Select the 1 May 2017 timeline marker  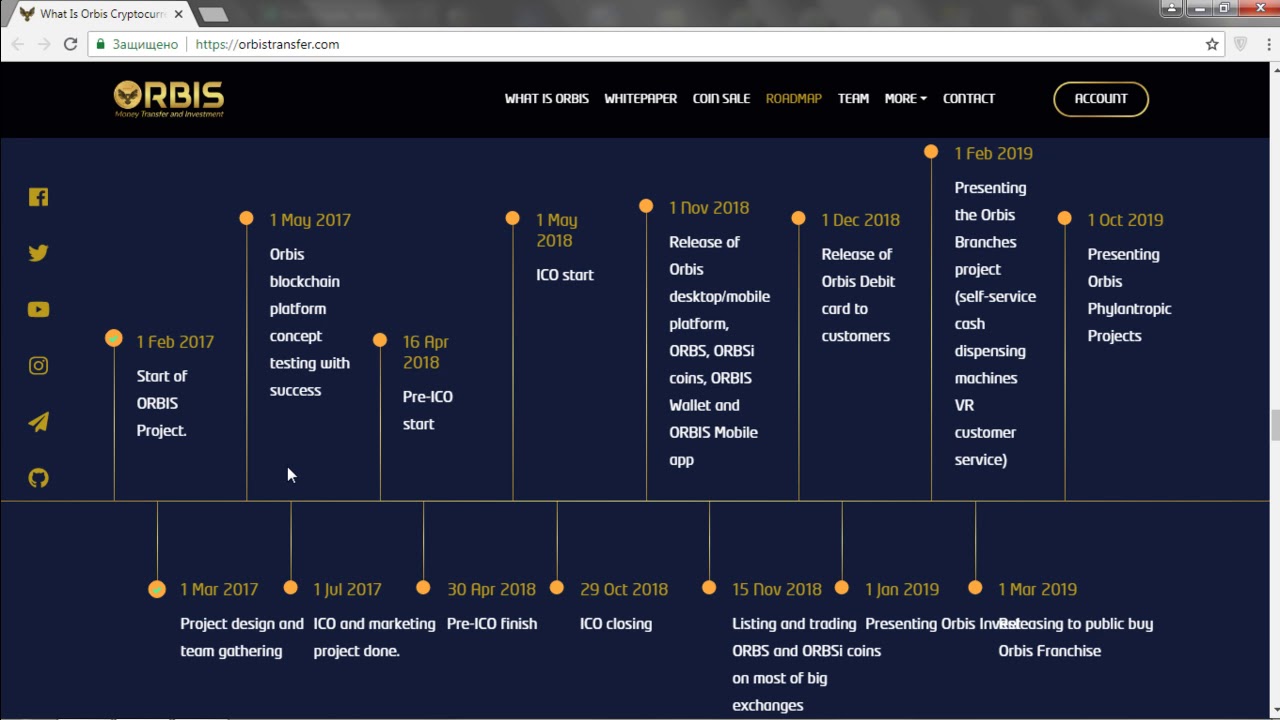point(246,218)
